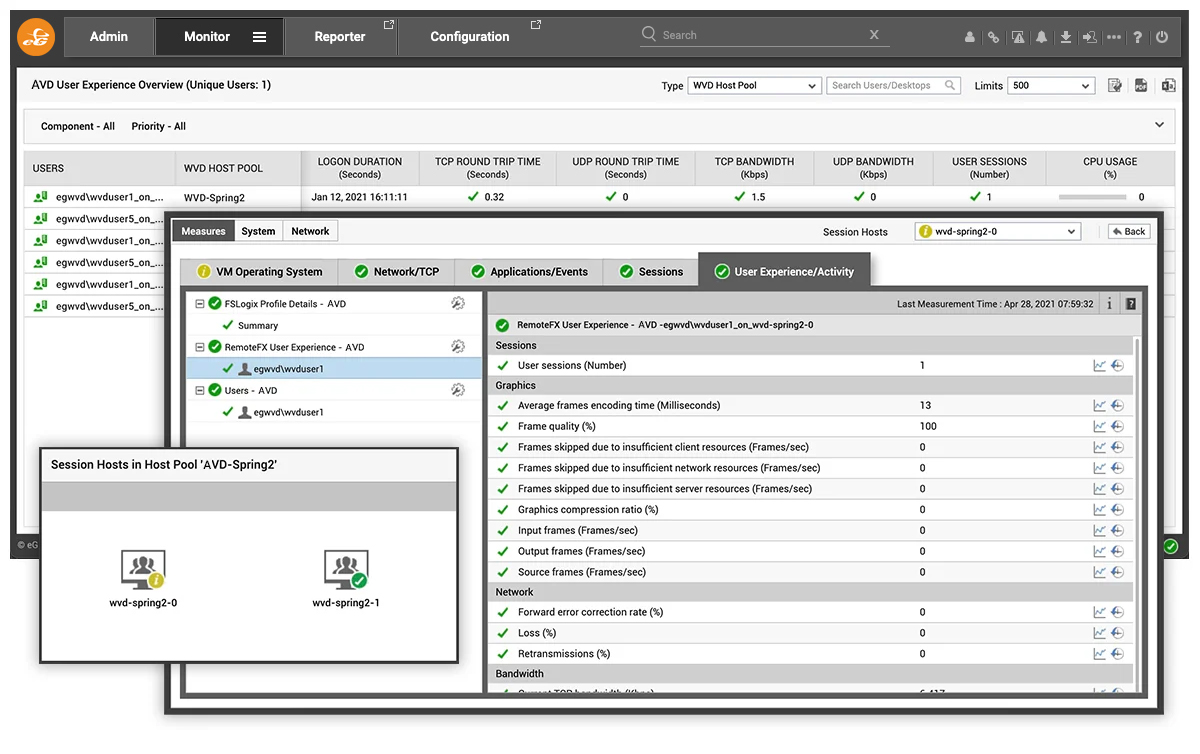
Task: Open the Session Hosts wvd-spring2-0 dropdown
Action: coord(998,231)
